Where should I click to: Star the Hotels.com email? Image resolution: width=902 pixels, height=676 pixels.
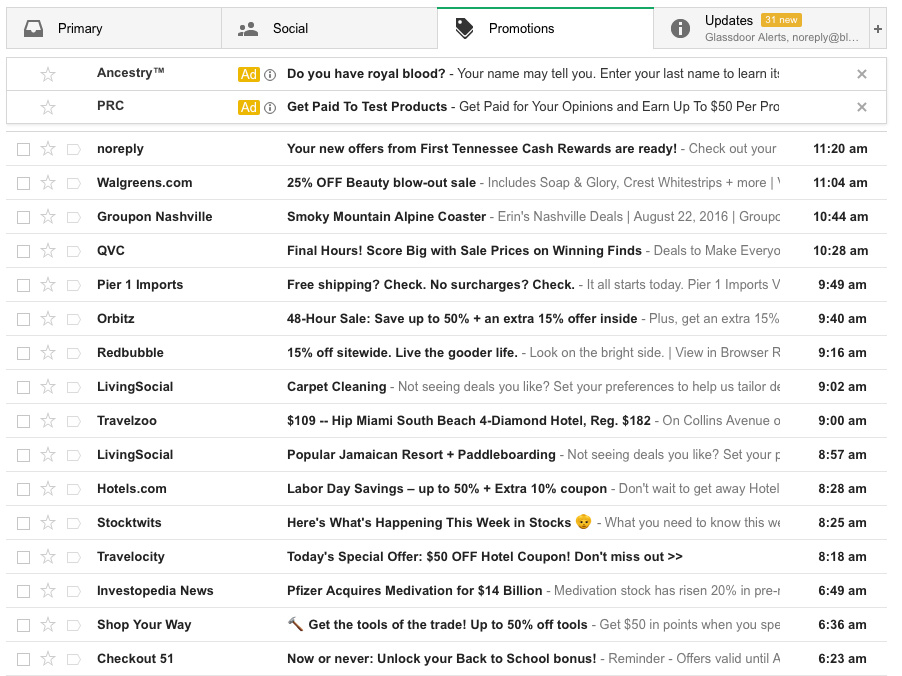(48, 488)
